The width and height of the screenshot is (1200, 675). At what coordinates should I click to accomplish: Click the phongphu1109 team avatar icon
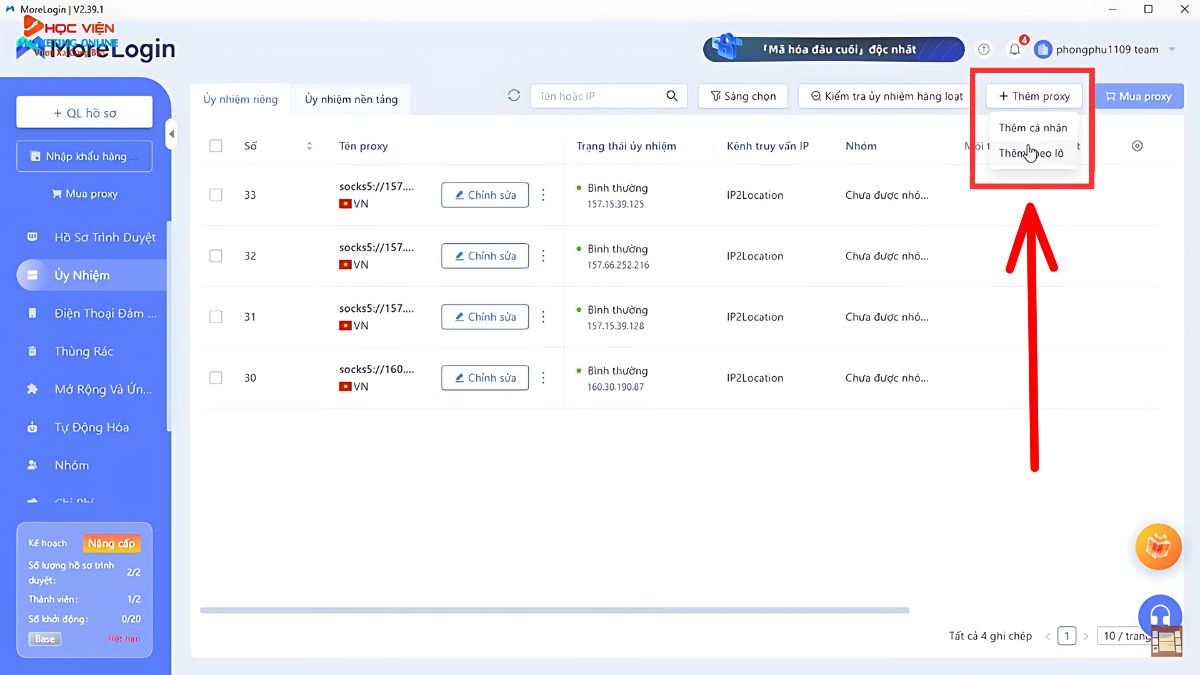click(x=1043, y=49)
